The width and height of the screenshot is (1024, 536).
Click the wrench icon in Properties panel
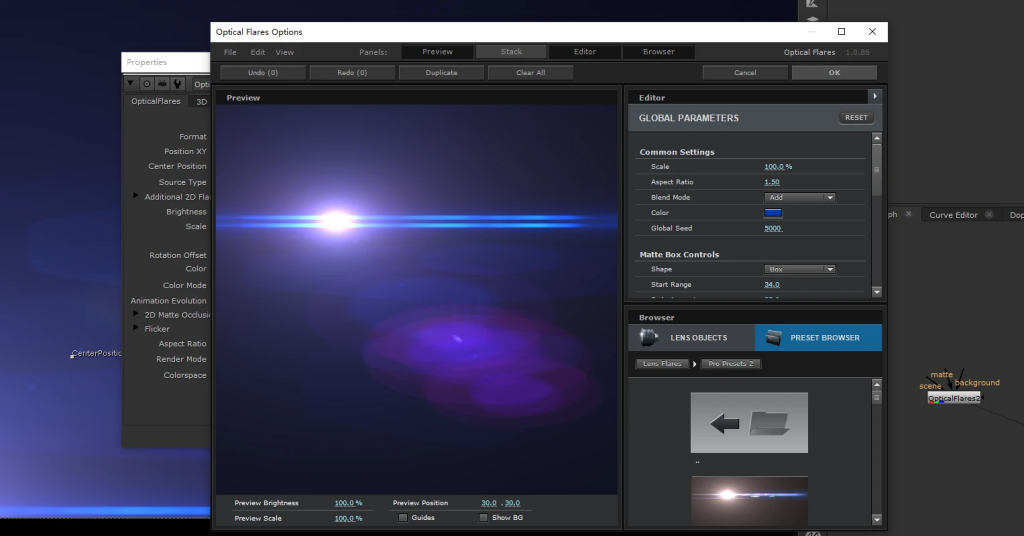pyautogui.click(x=178, y=84)
